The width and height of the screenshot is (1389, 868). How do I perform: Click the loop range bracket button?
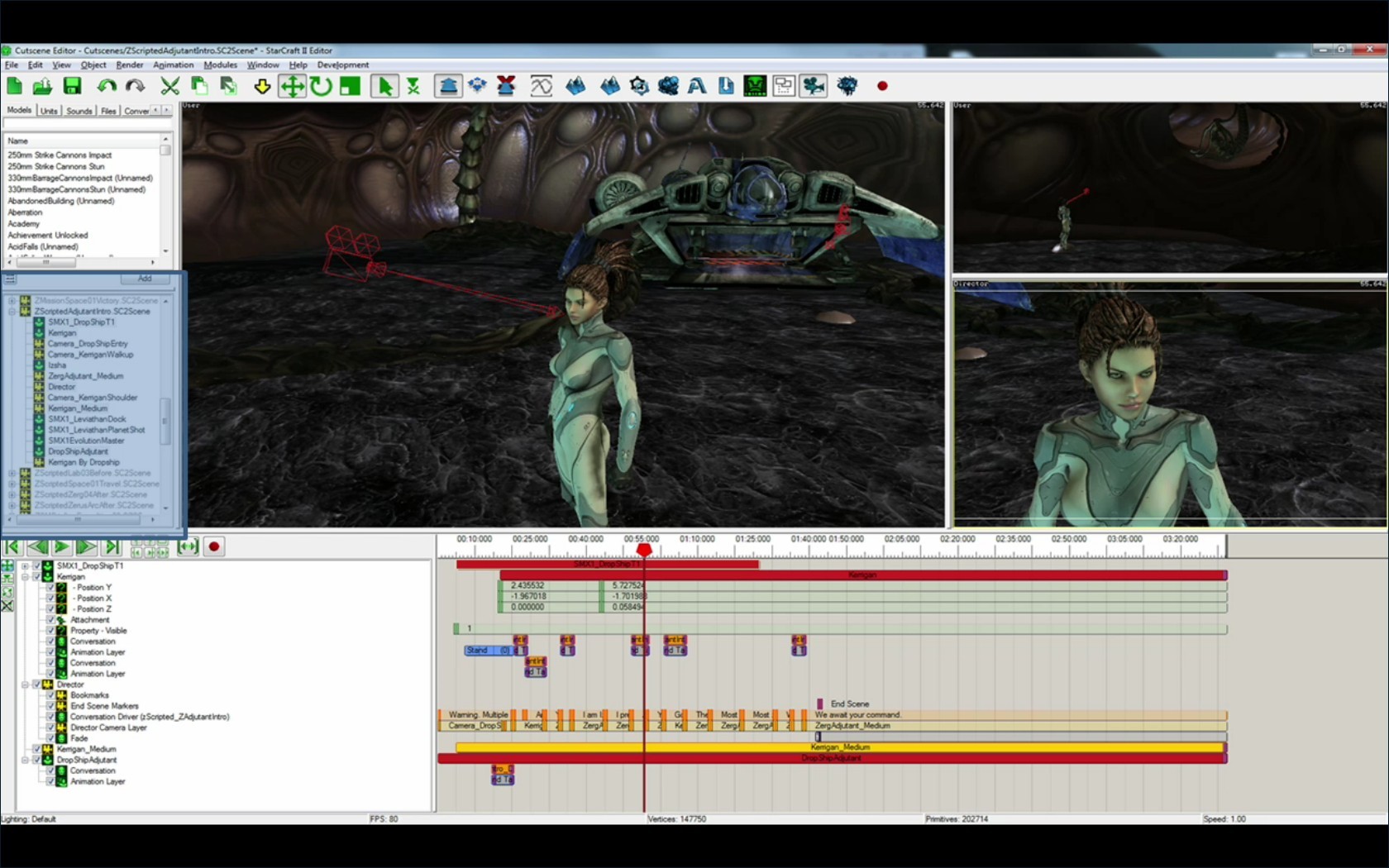pos(188,546)
